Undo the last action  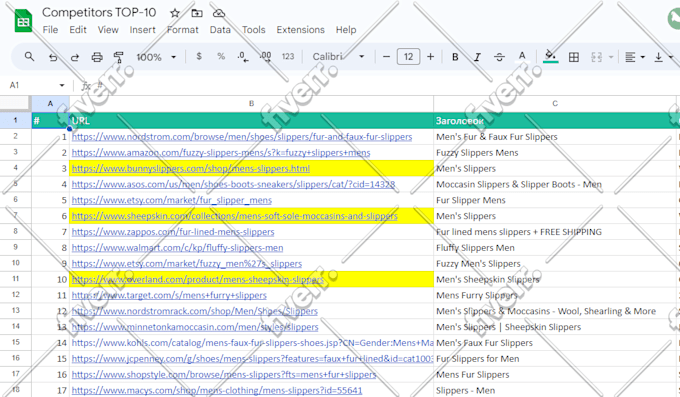(x=53, y=57)
